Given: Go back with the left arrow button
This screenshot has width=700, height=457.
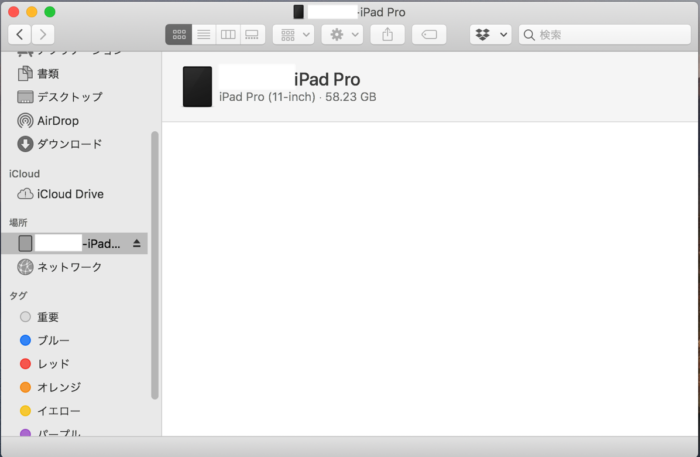Looking at the screenshot, I should click(x=19, y=34).
